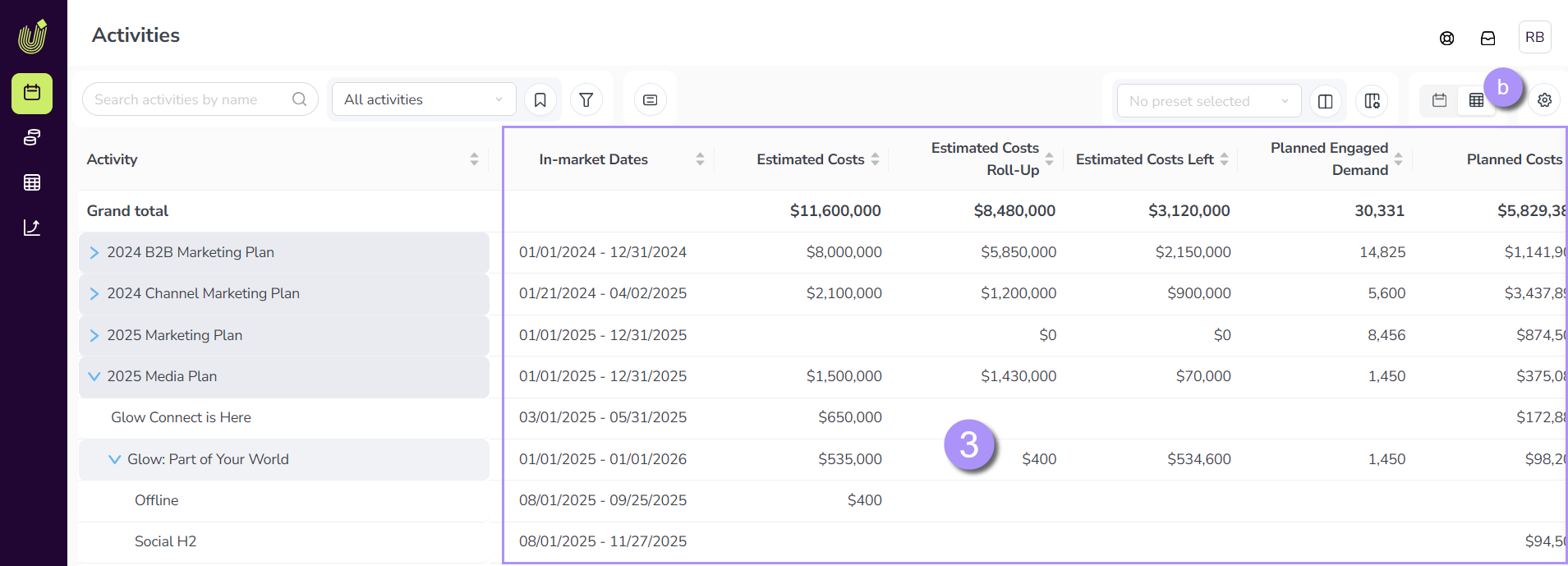1568x566 pixels.
Task: Switch to table grid view toggle
Action: click(1475, 100)
